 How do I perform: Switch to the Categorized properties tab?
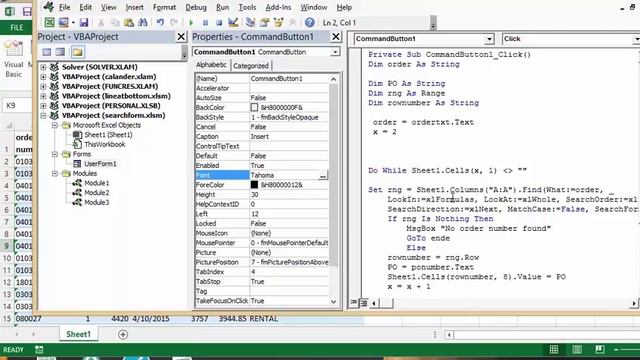[x=251, y=65]
